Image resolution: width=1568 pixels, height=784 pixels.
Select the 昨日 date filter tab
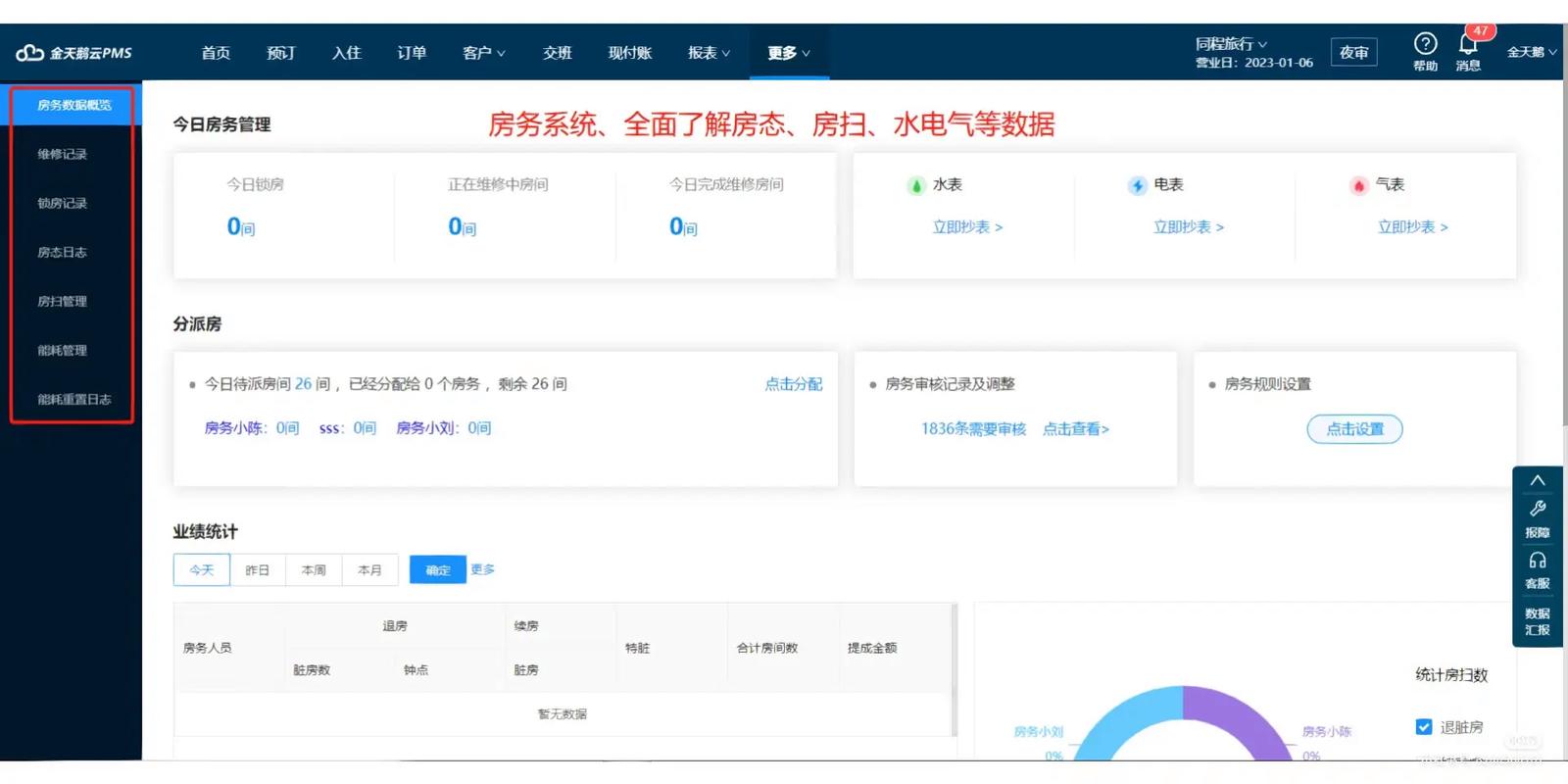click(x=258, y=569)
